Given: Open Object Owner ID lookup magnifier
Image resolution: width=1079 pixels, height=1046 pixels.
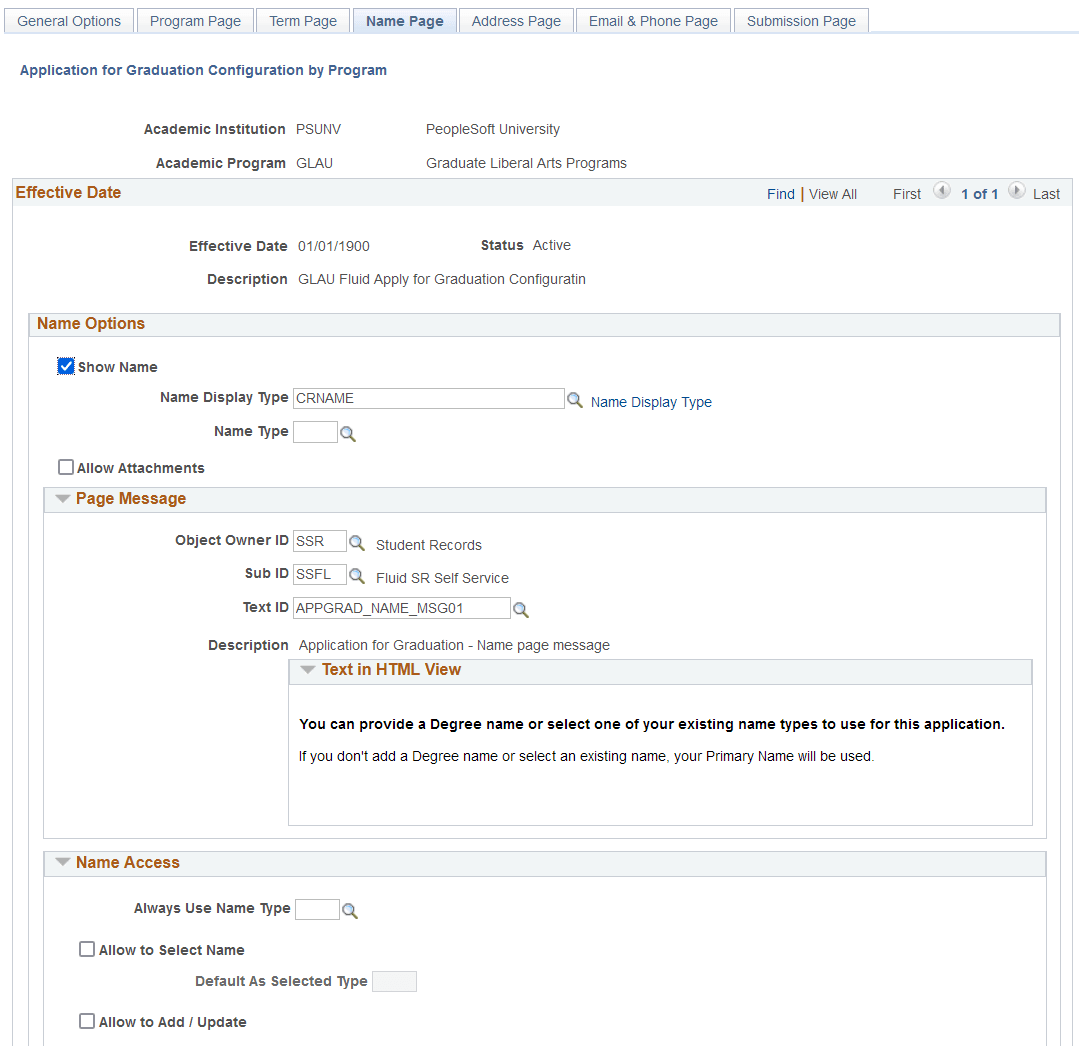Looking at the screenshot, I should 356,542.
